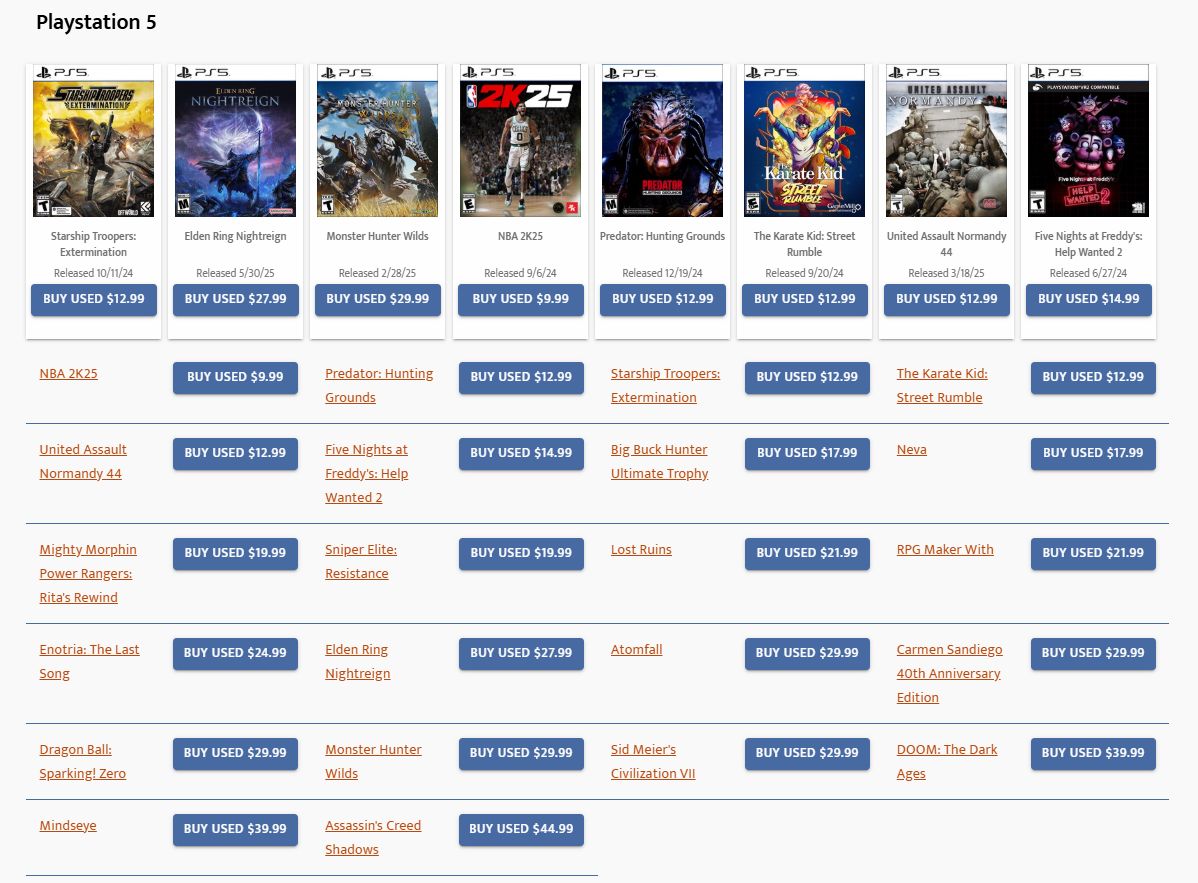Buy used Five Nights list row $14.99
Viewport: 1198px width, 883px height.
coord(521,453)
